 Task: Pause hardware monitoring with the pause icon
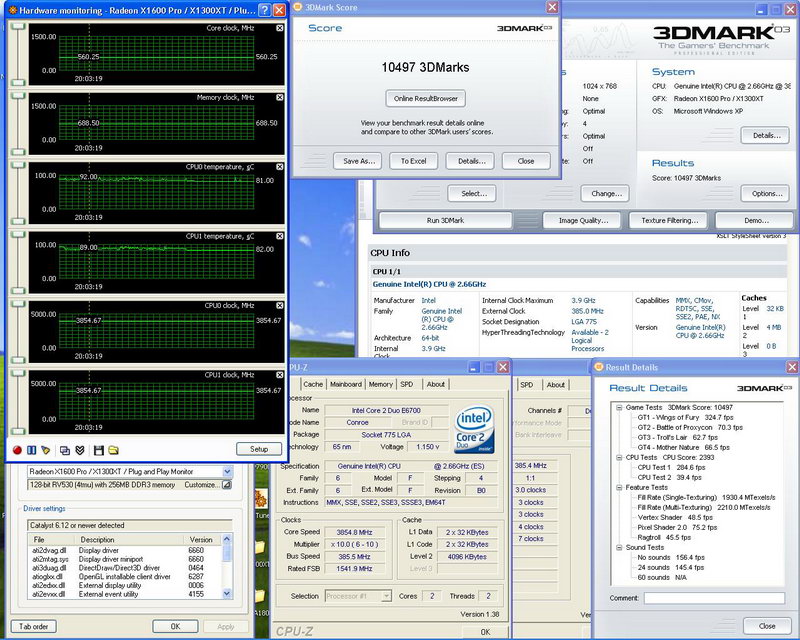pos(32,450)
